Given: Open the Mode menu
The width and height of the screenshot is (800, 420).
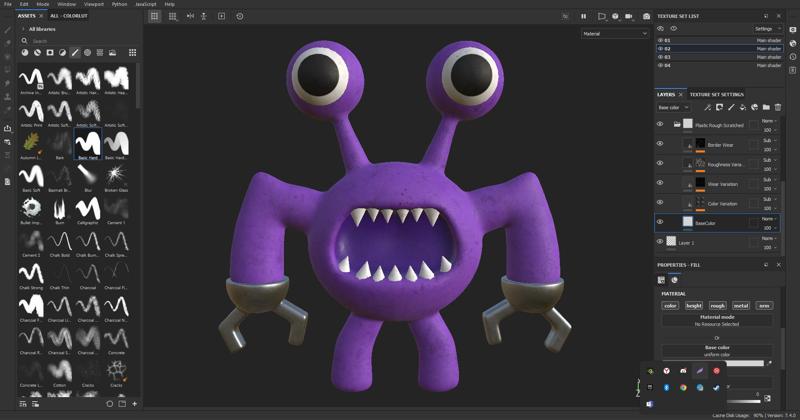Looking at the screenshot, I should (x=43, y=4).
